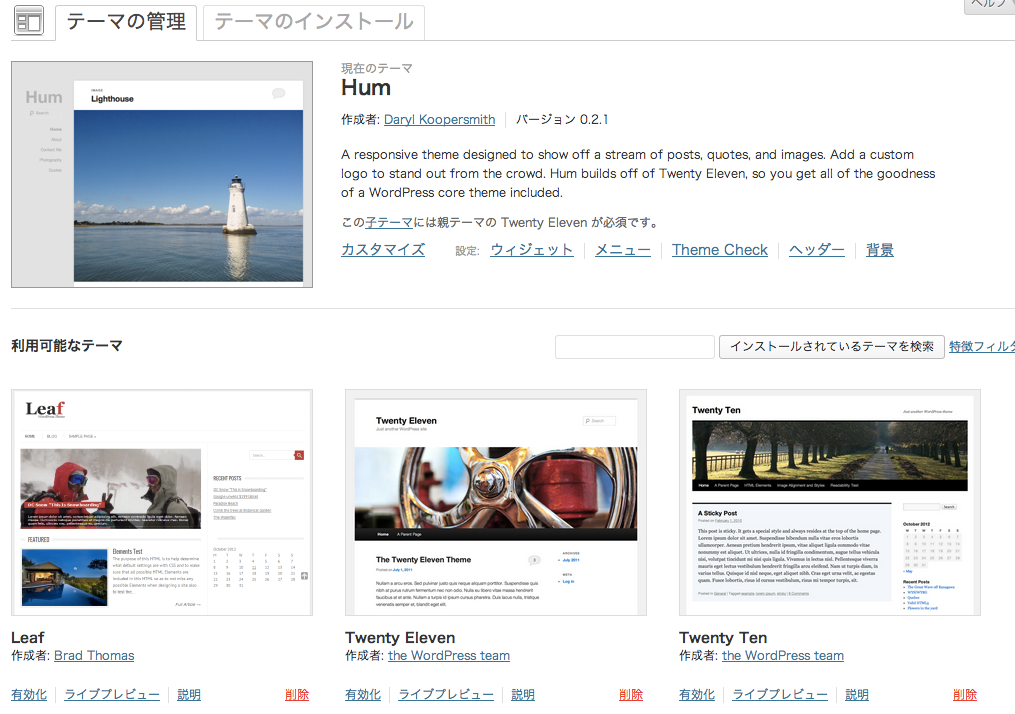
Task: Click the Twenty Ten theme thumbnail
Action: pos(830,502)
